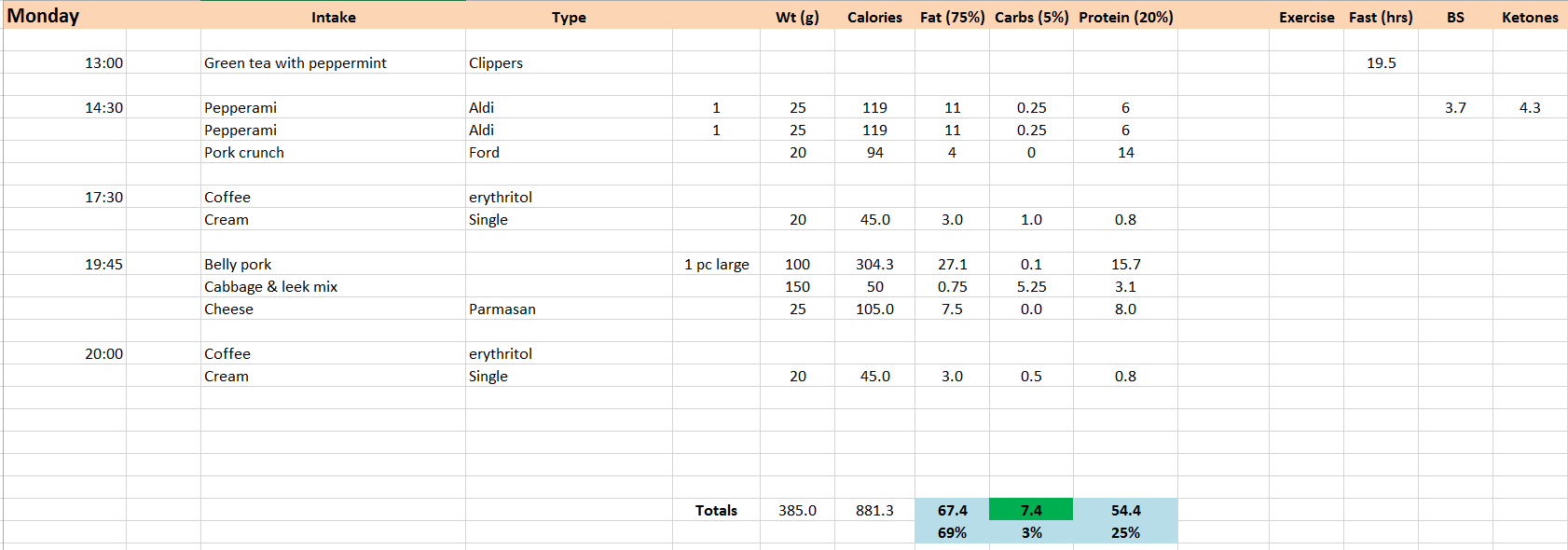The image size is (1568, 550).
Task: Select the total fat 67.4 cell
Action: pyautogui.click(x=952, y=510)
